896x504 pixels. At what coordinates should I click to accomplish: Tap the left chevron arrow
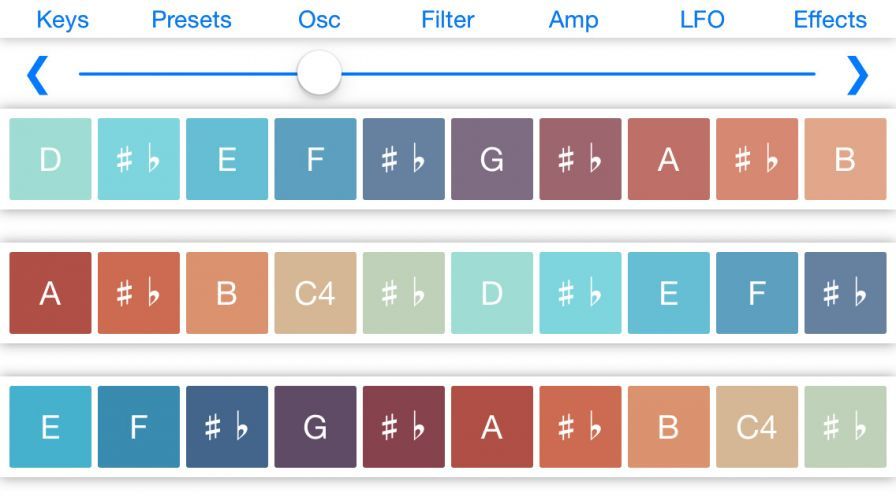point(37,75)
